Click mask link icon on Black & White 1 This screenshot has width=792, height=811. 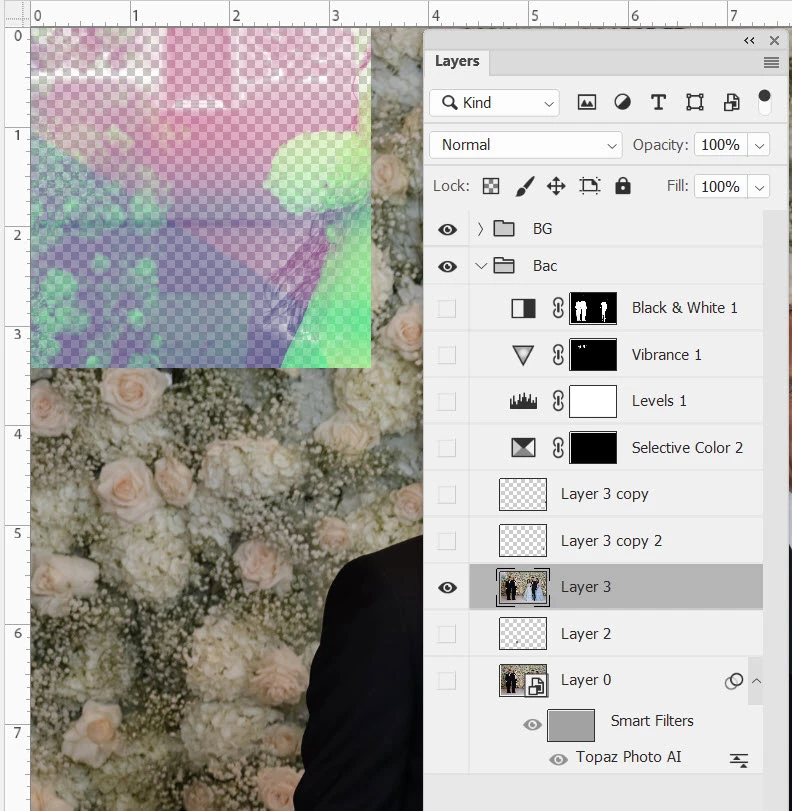tap(558, 308)
